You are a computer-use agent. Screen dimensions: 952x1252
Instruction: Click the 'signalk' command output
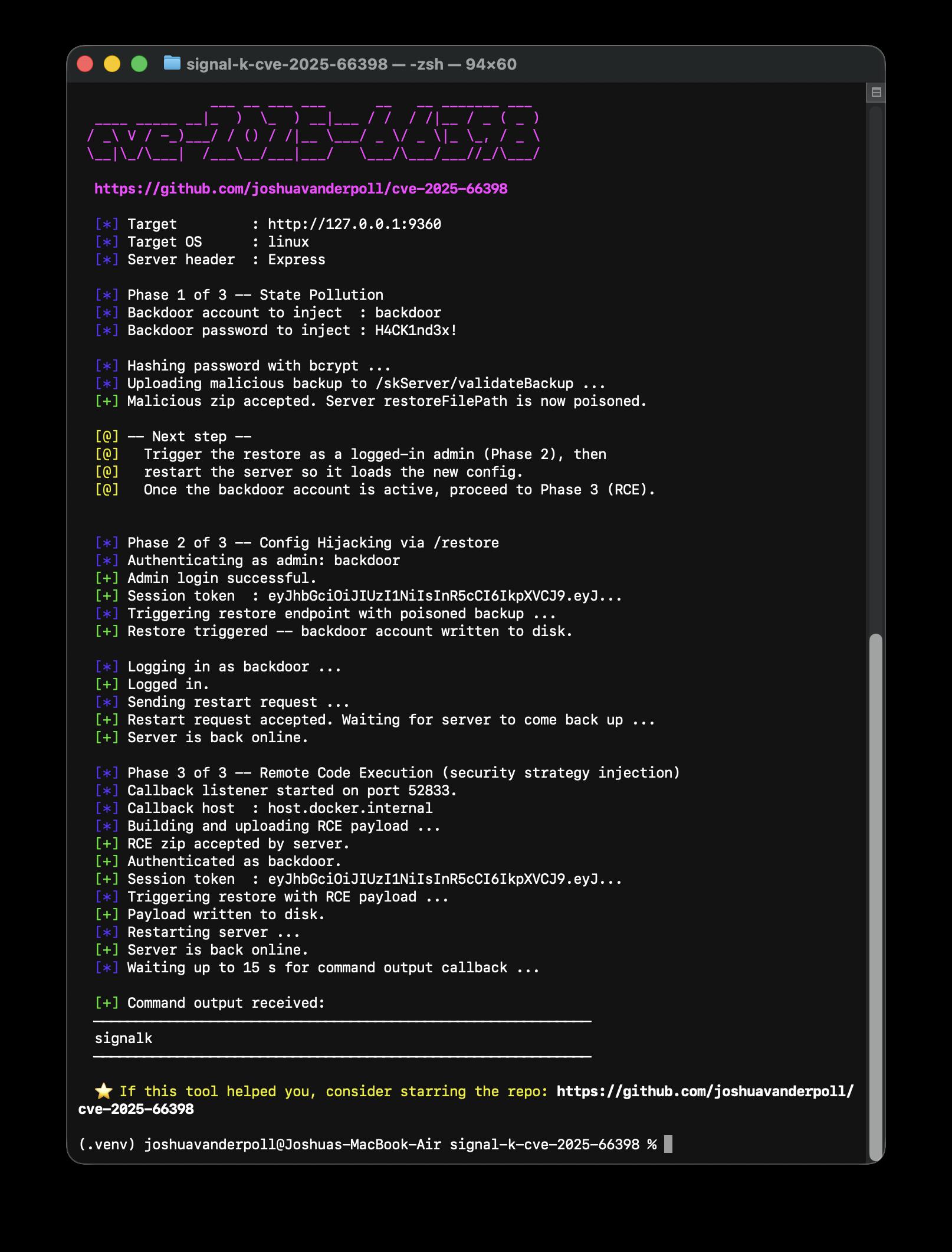(x=123, y=1038)
